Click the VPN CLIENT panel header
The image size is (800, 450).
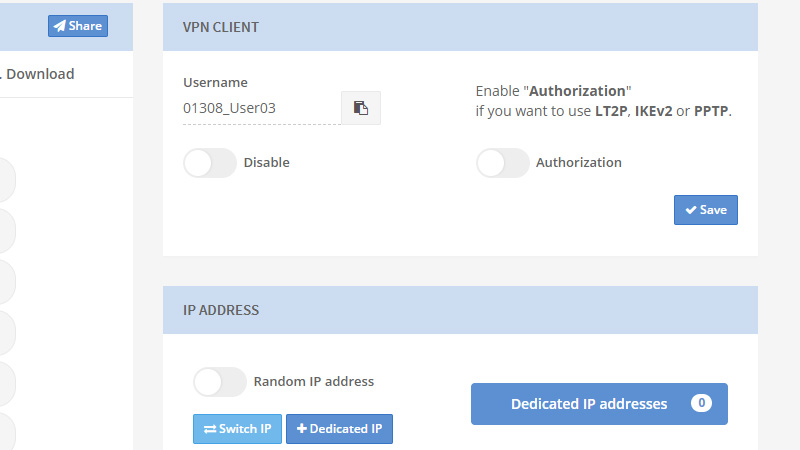[x=460, y=27]
